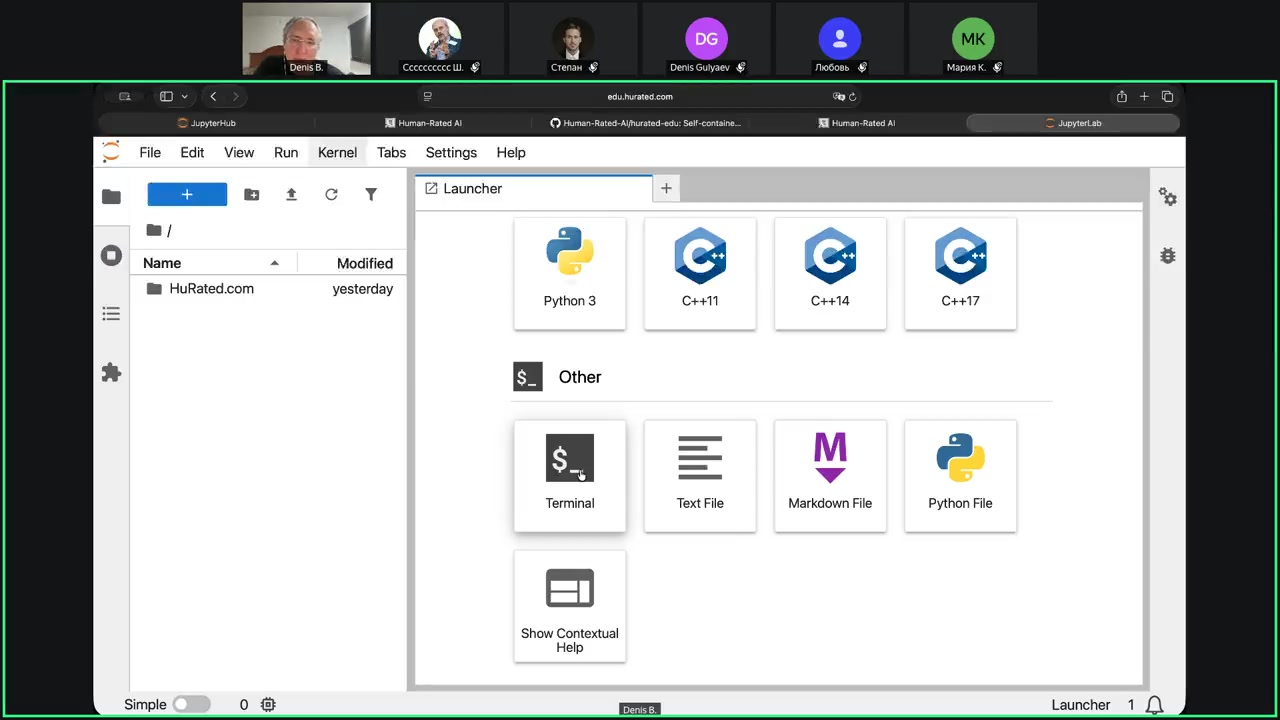The width and height of the screenshot is (1280, 720).
Task: Launch a Terminal from the launcher
Action: 569,475
